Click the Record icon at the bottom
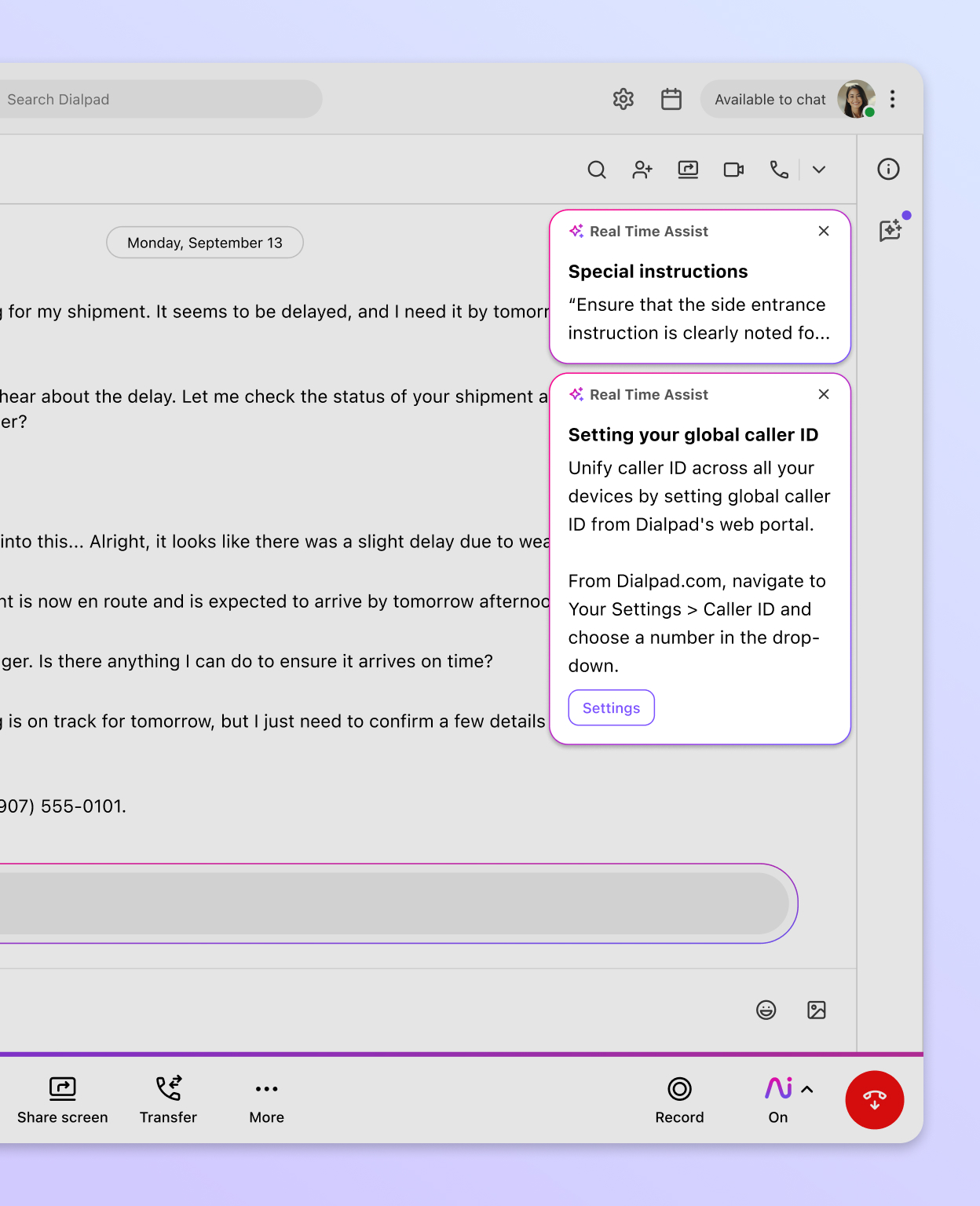The width and height of the screenshot is (980, 1206). [679, 1090]
